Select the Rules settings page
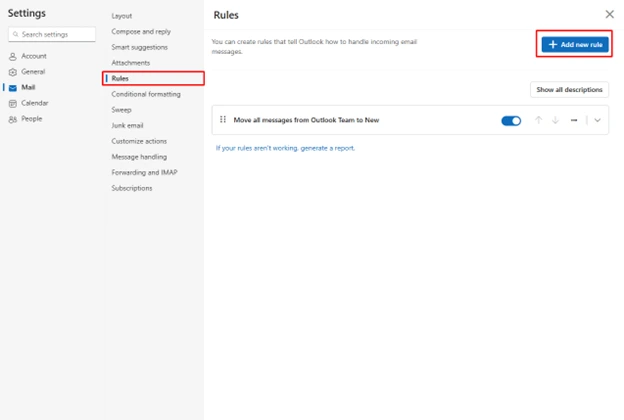624x420 pixels. coord(154,78)
